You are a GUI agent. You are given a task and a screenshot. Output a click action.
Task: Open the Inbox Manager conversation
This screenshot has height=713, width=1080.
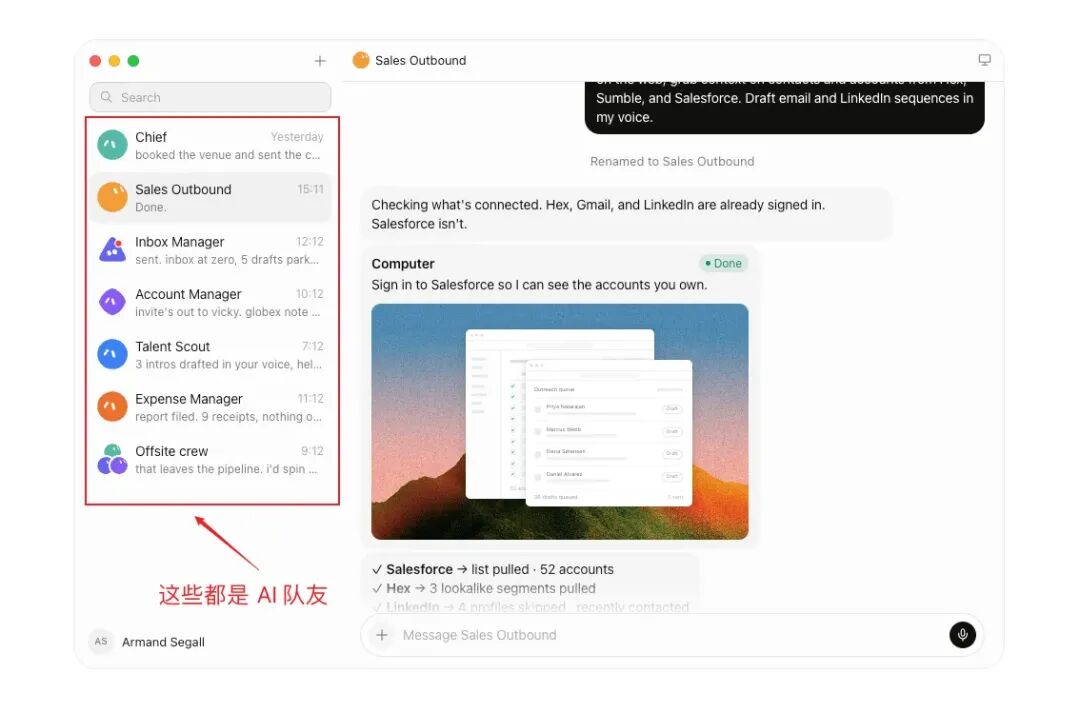pos(211,250)
